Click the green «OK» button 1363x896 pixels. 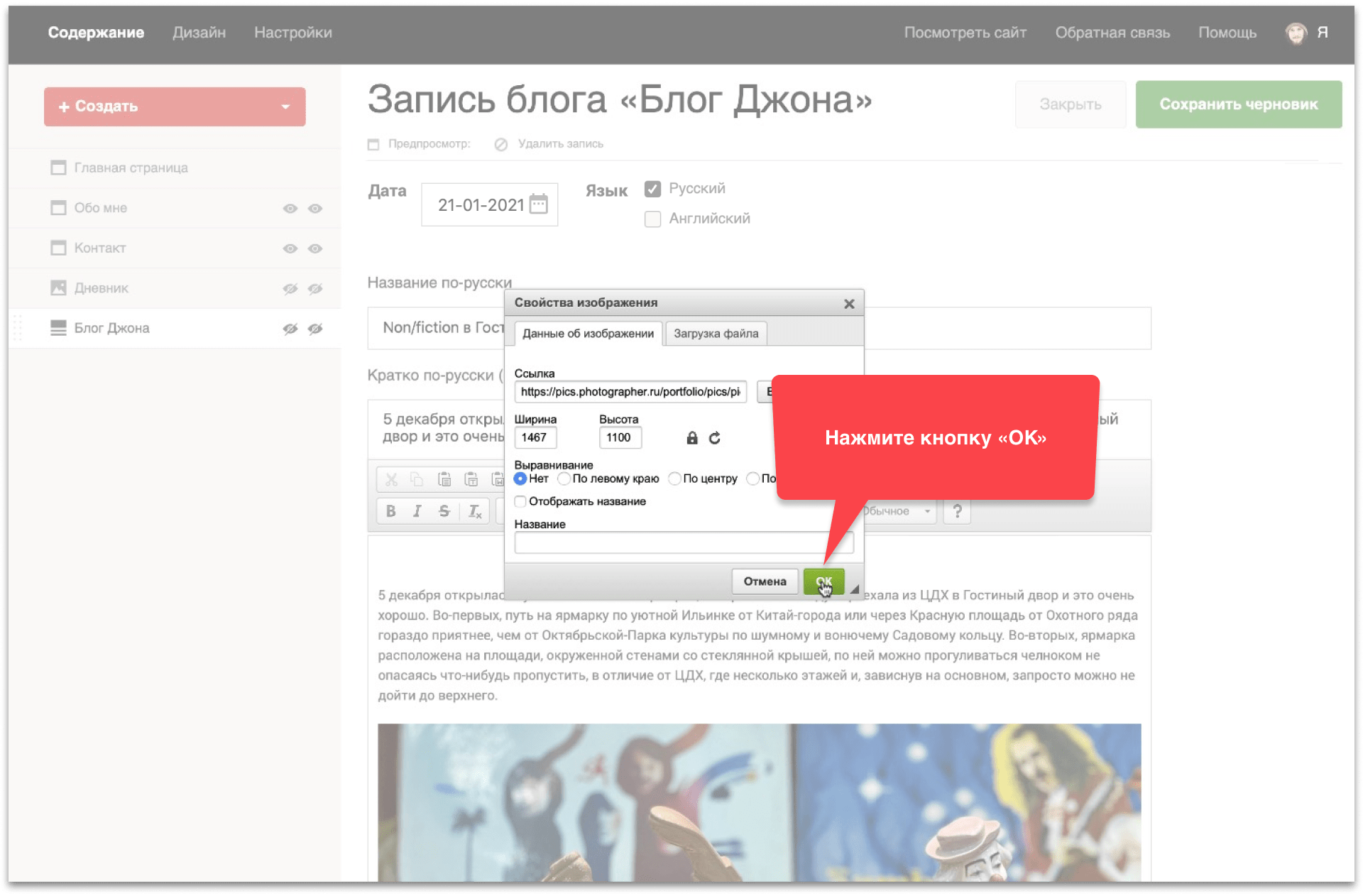click(823, 581)
